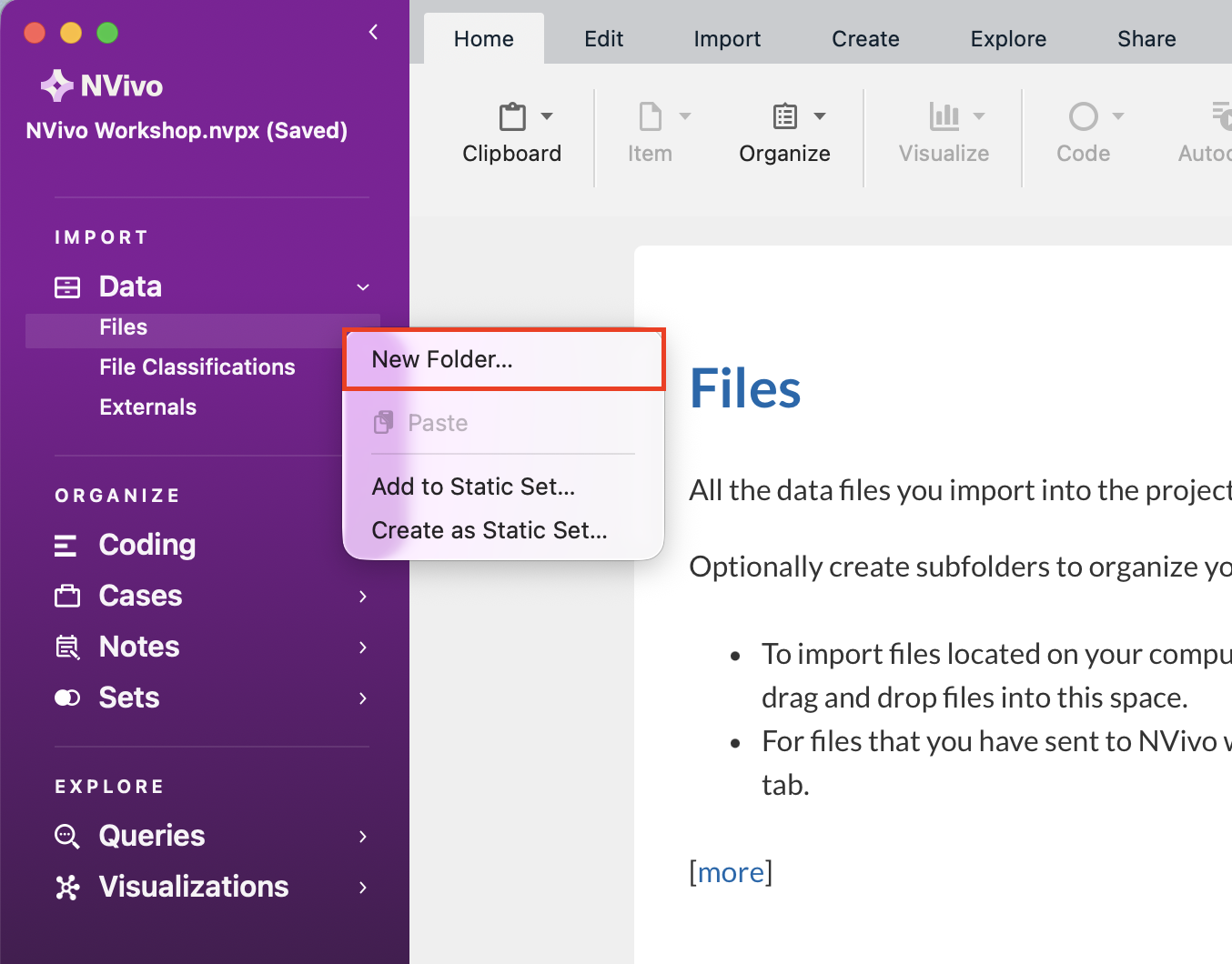Click the Item document icon

click(x=650, y=116)
